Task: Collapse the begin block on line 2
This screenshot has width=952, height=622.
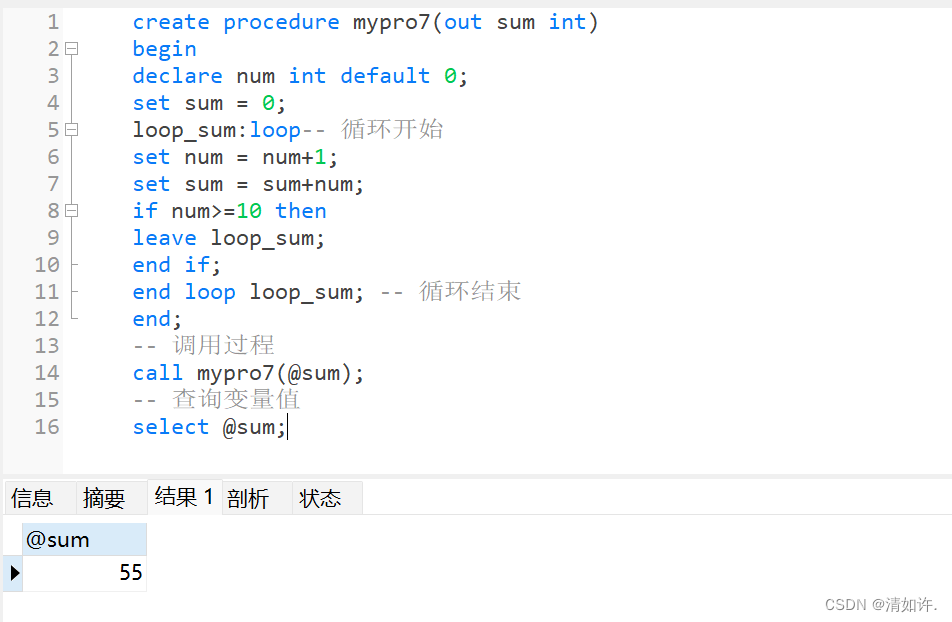Action: click(70, 48)
